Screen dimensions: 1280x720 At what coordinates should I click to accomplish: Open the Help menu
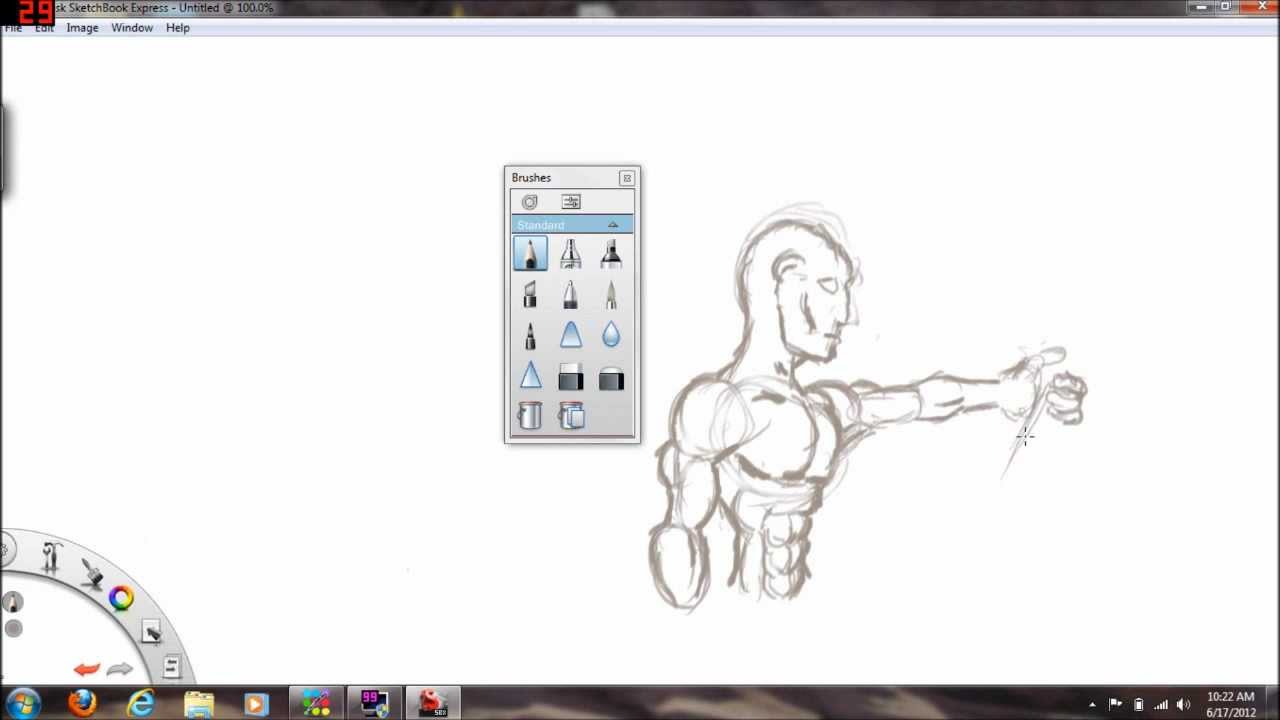pyautogui.click(x=178, y=28)
